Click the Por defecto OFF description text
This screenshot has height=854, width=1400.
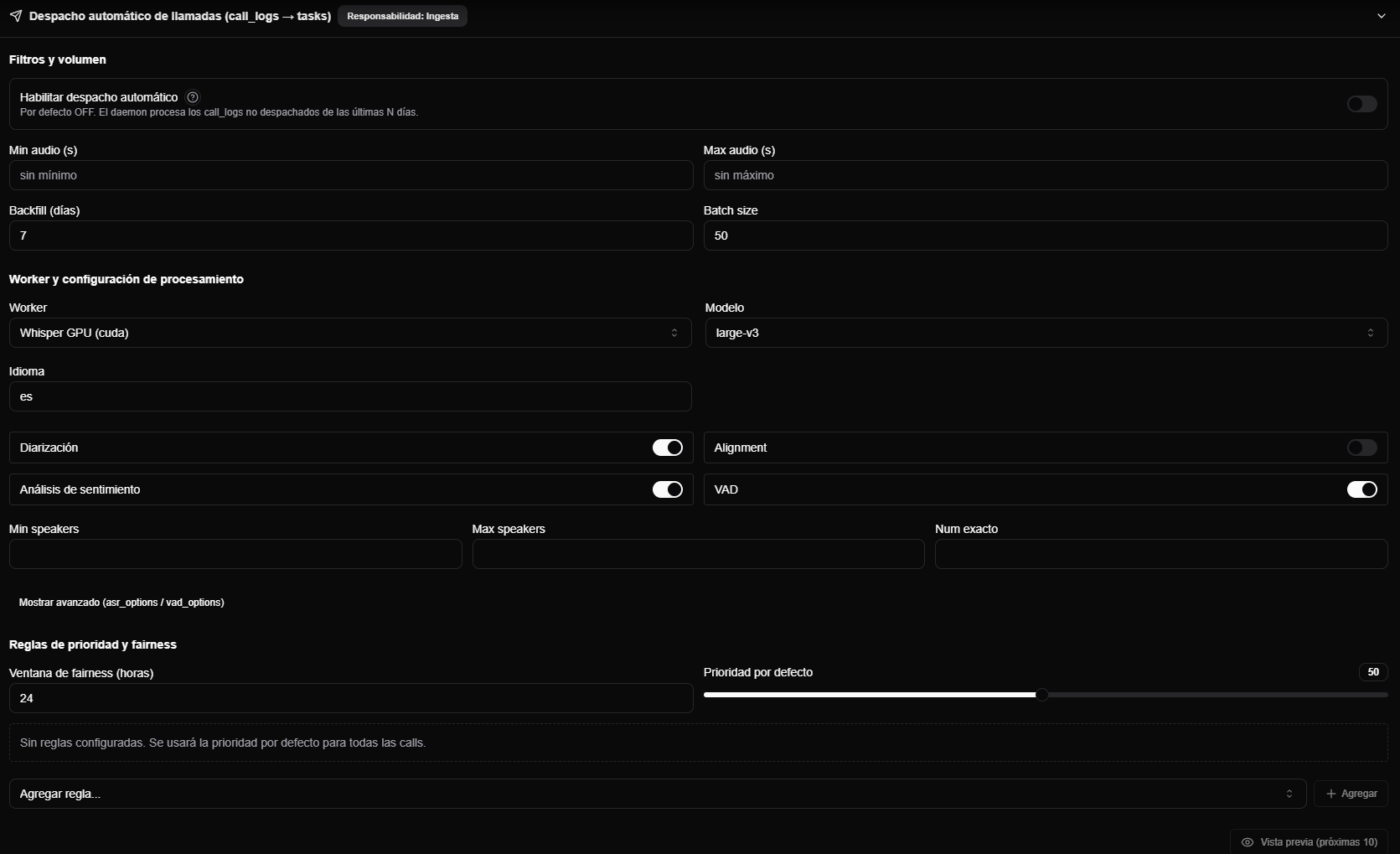(x=219, y=112)
